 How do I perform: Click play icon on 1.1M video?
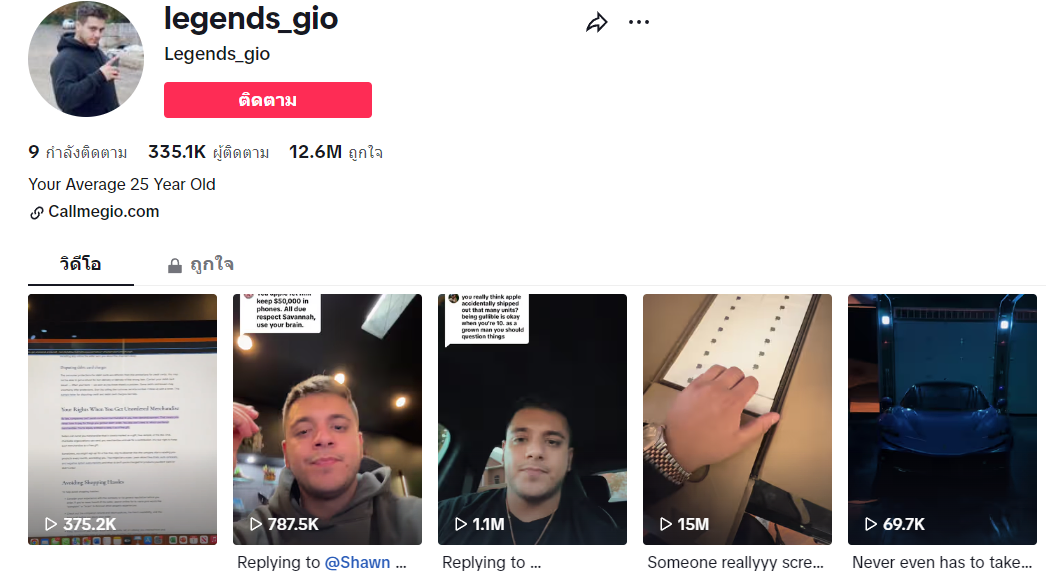click(x=460, y=524)
